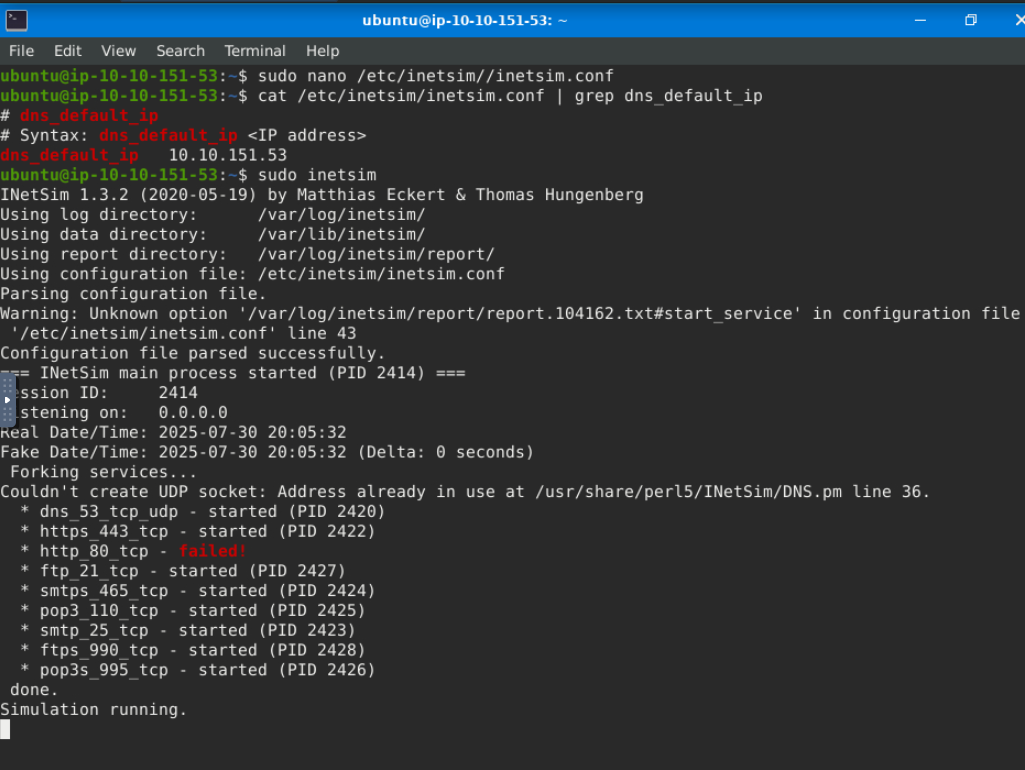Screen dimensions: 1025x770
Task: Open the Terminal menu
Action: 255,51
